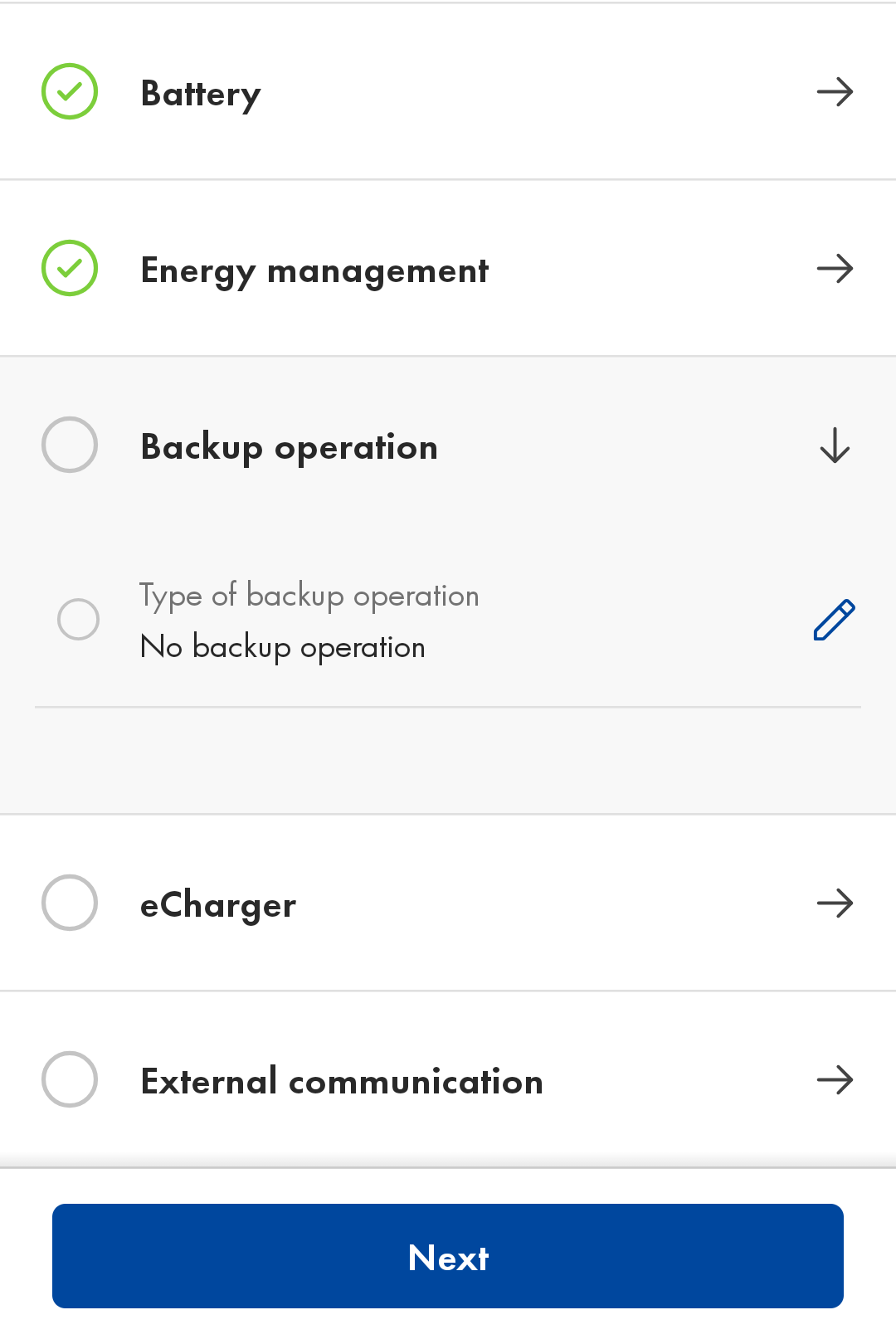This screenshot has height=1344, width=896.
Task: Click the Backup operation status circle
Action: tap(70, 445)
